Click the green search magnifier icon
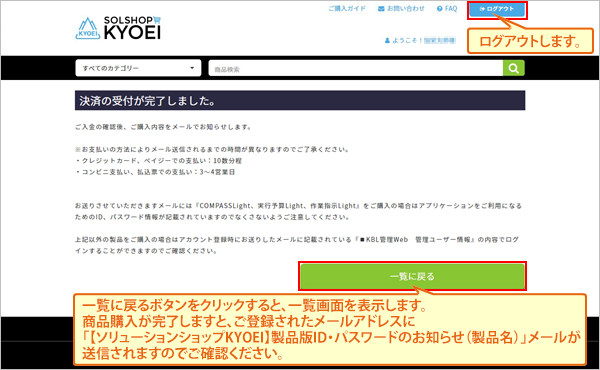This screenshot has width=600, height=370. point(514,68)
